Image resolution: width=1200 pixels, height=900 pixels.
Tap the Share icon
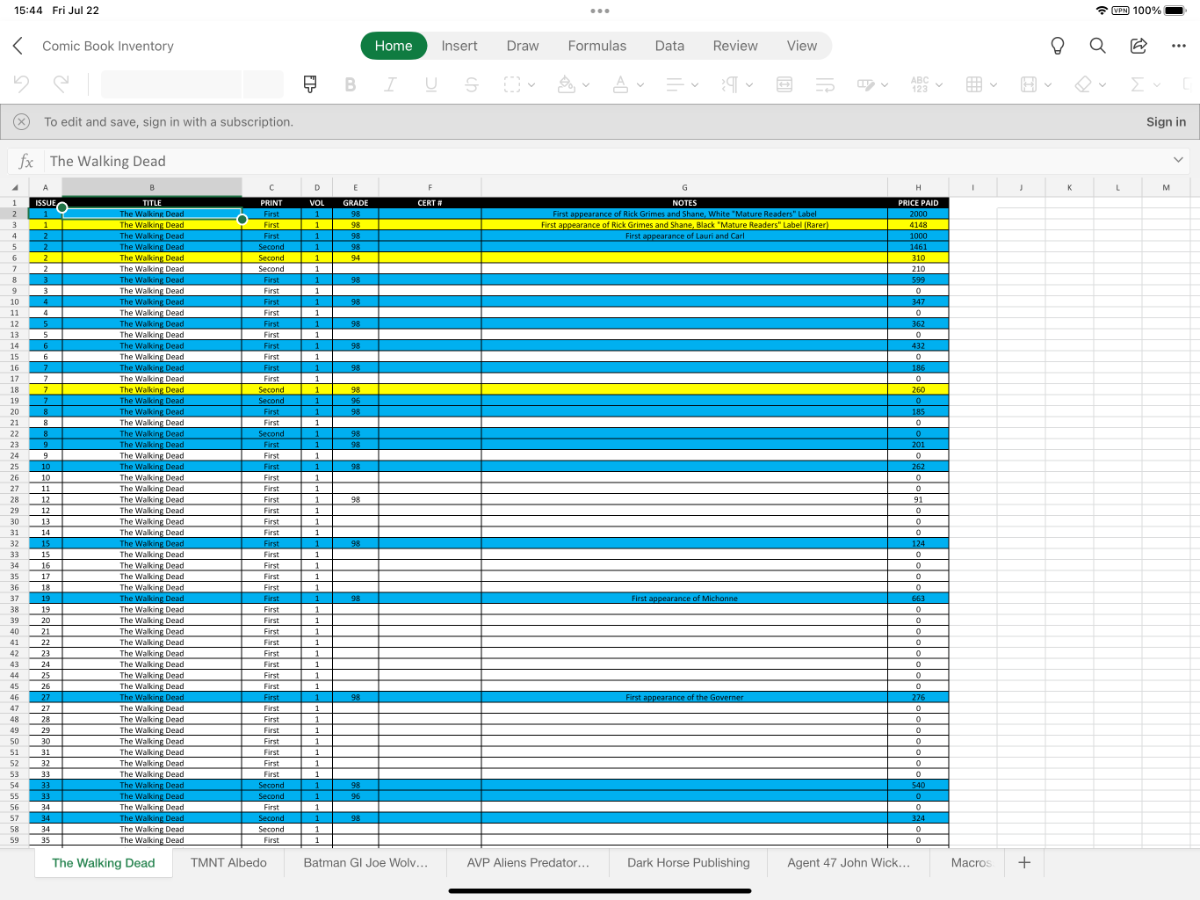[x=1138, y=46]
